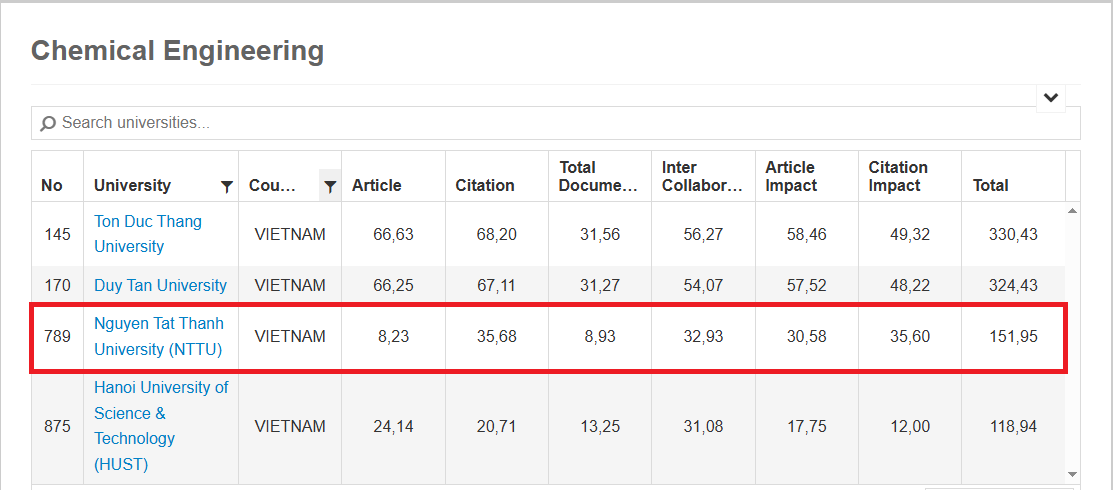Sort by the Total column header
Image resolution: width=1113 pixels, height=490 pixels.
coord(990,185)
